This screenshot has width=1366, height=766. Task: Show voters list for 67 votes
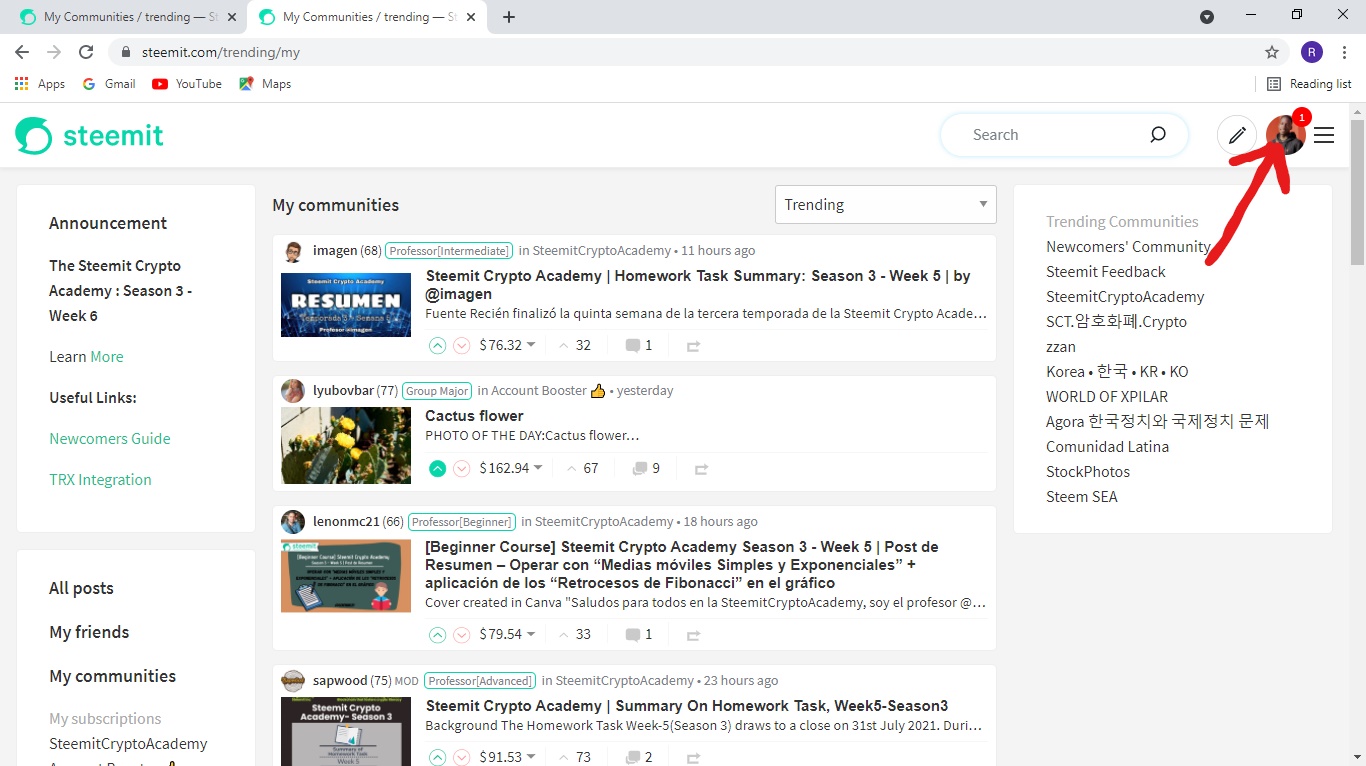(582, 468)
